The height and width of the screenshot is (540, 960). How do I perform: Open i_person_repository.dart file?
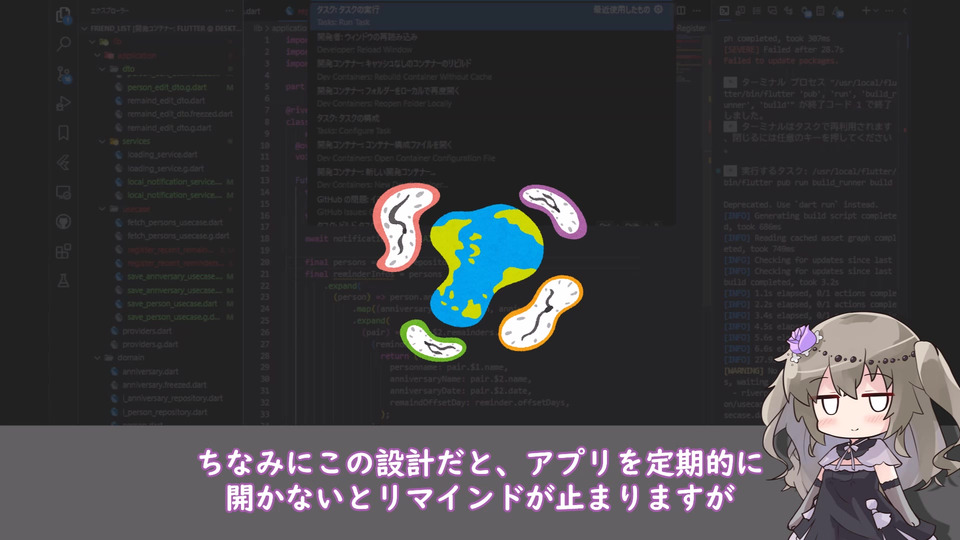pos(165,412)
